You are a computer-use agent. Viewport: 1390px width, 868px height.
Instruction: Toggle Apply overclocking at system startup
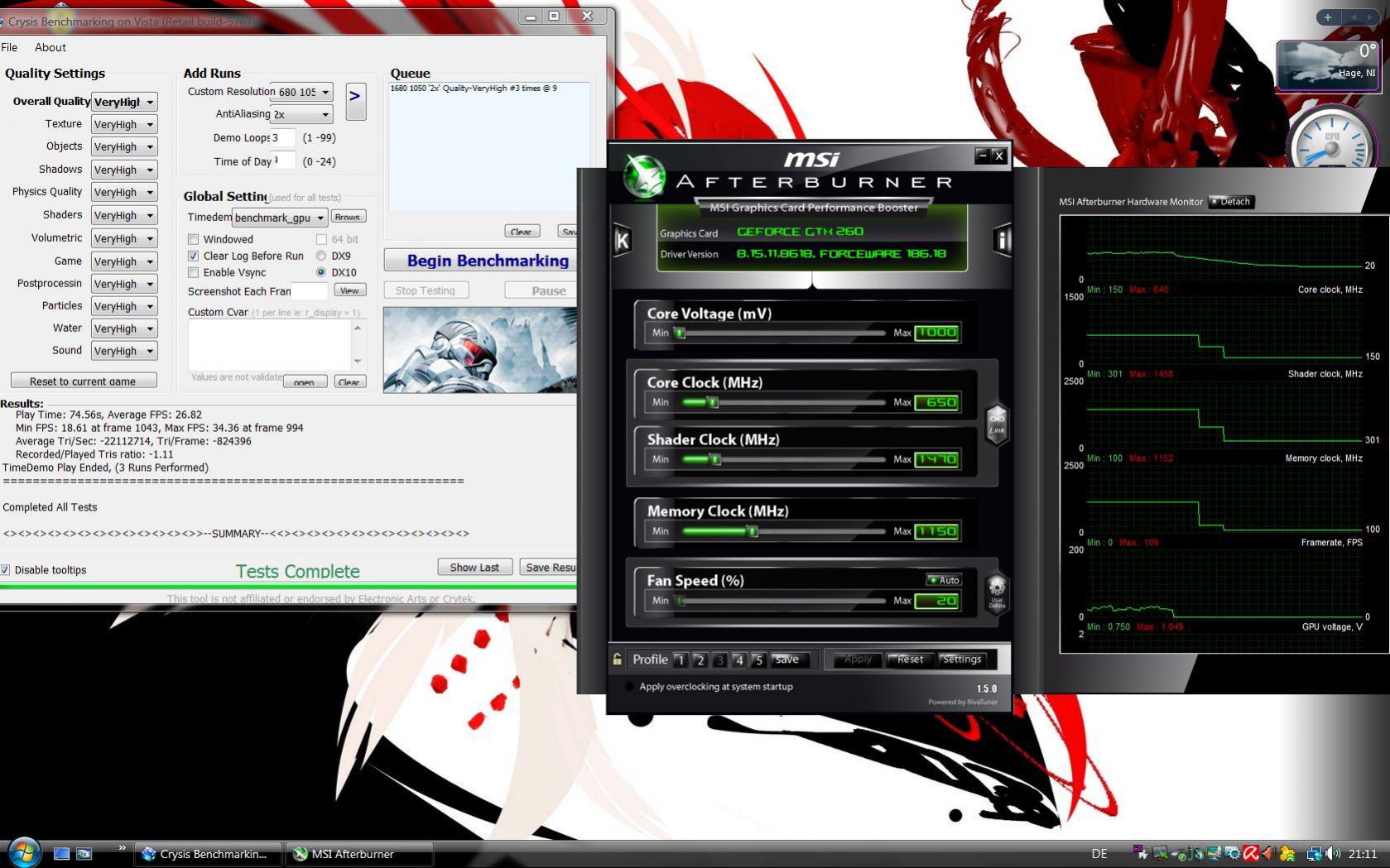pos(629,687)
